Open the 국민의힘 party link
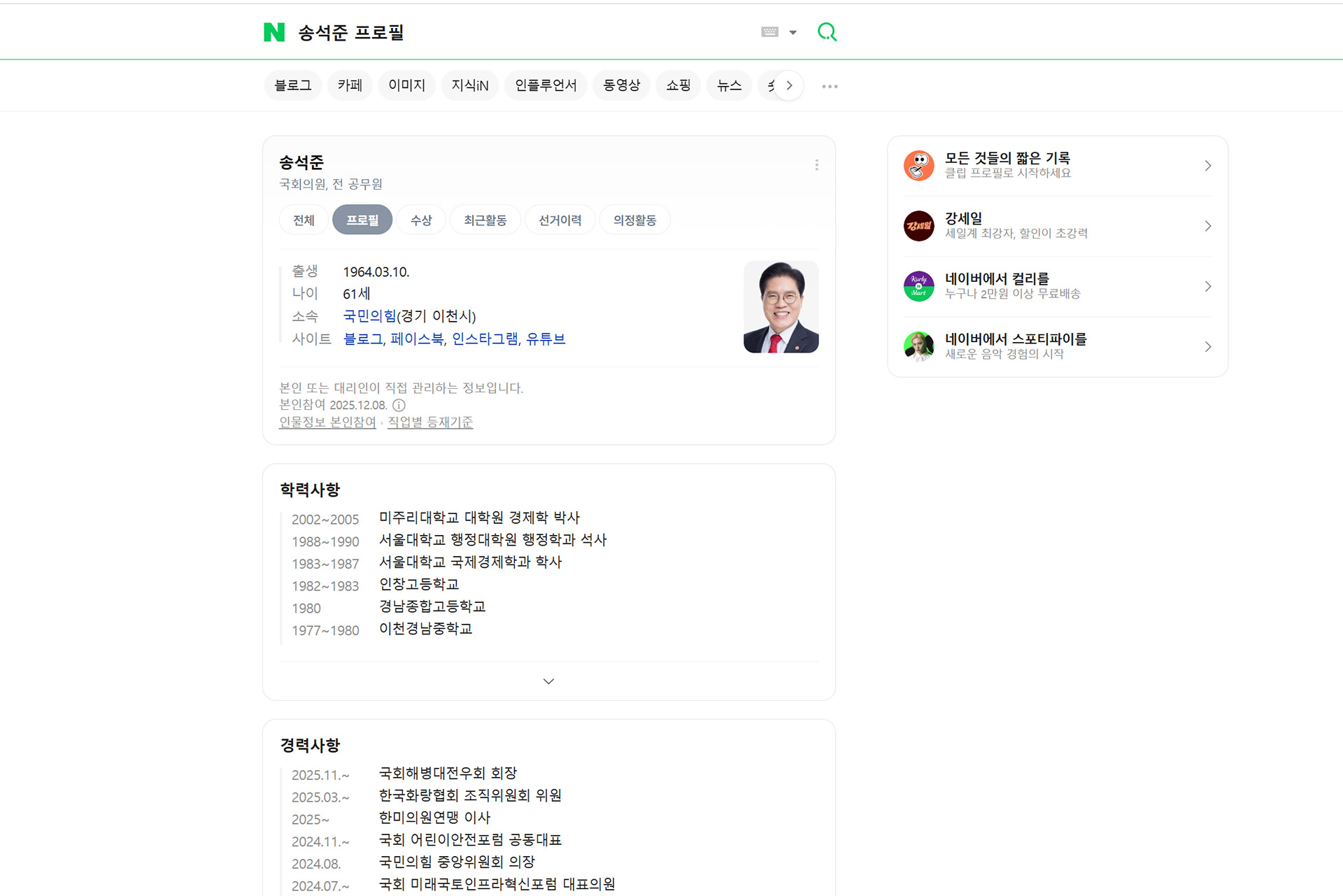Screen dimensions: 1343x896 pyautogui.click(x=369, y=316)
